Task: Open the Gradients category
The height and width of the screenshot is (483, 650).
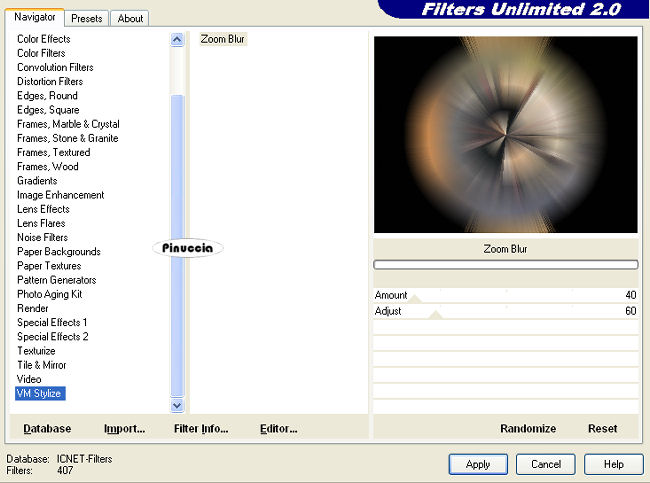Action: [37, 181]
